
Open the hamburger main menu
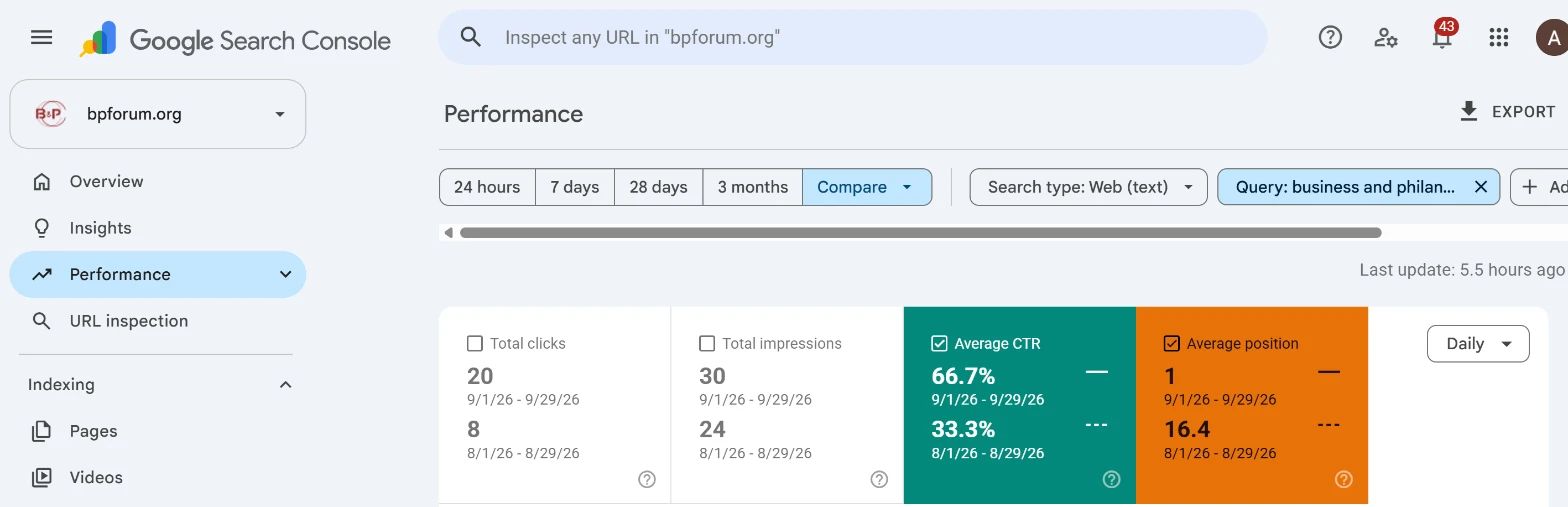[41, 38]
